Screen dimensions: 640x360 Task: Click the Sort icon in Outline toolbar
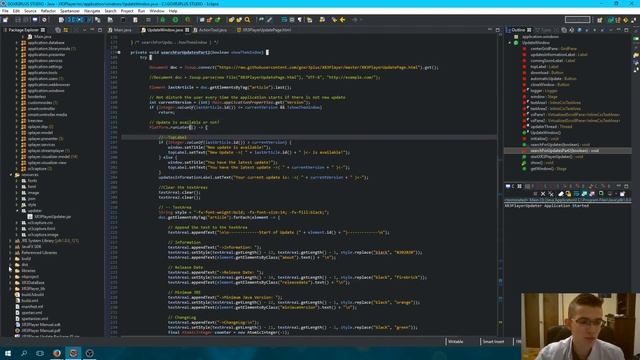(x=571, y=30)
